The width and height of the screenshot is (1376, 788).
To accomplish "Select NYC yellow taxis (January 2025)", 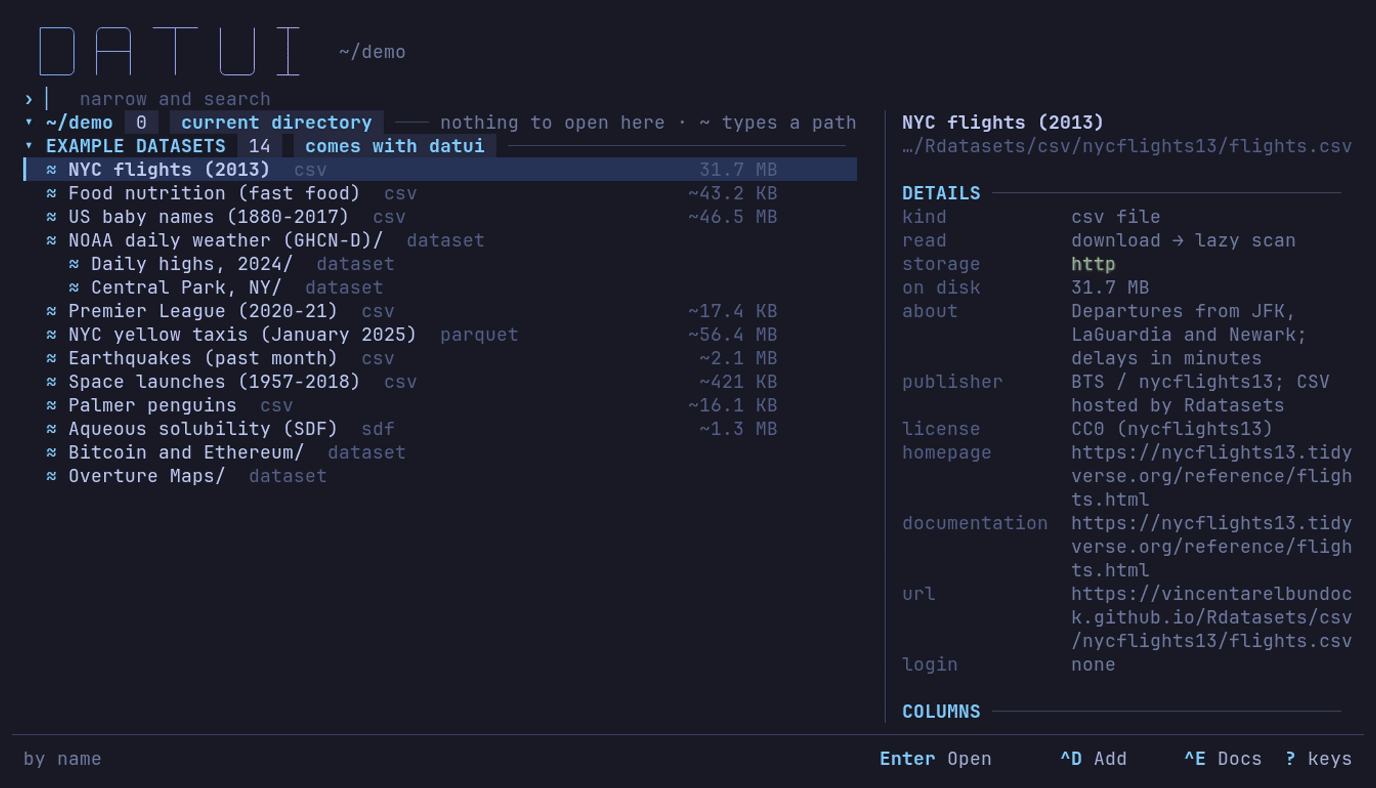I will 440,335.
